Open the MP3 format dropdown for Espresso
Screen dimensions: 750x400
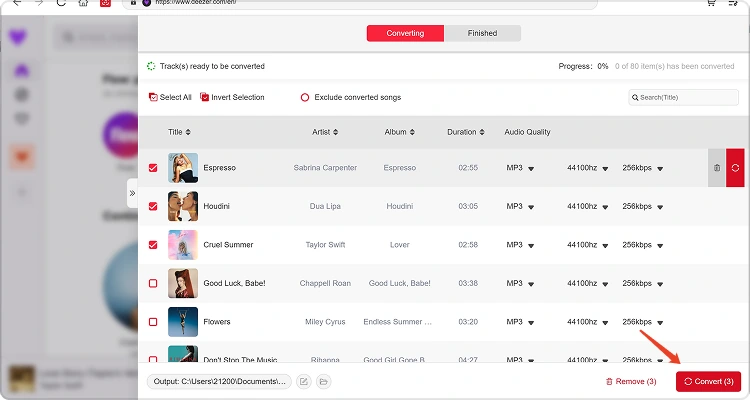coord(520,168)
